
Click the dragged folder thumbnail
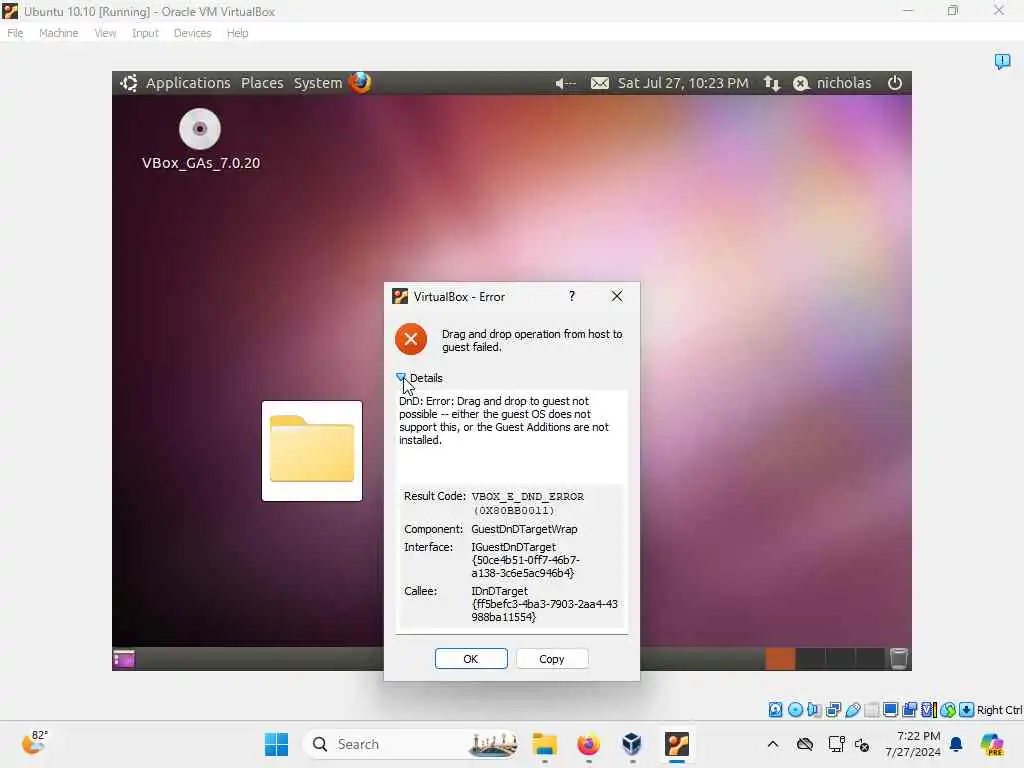click(312, 451)
